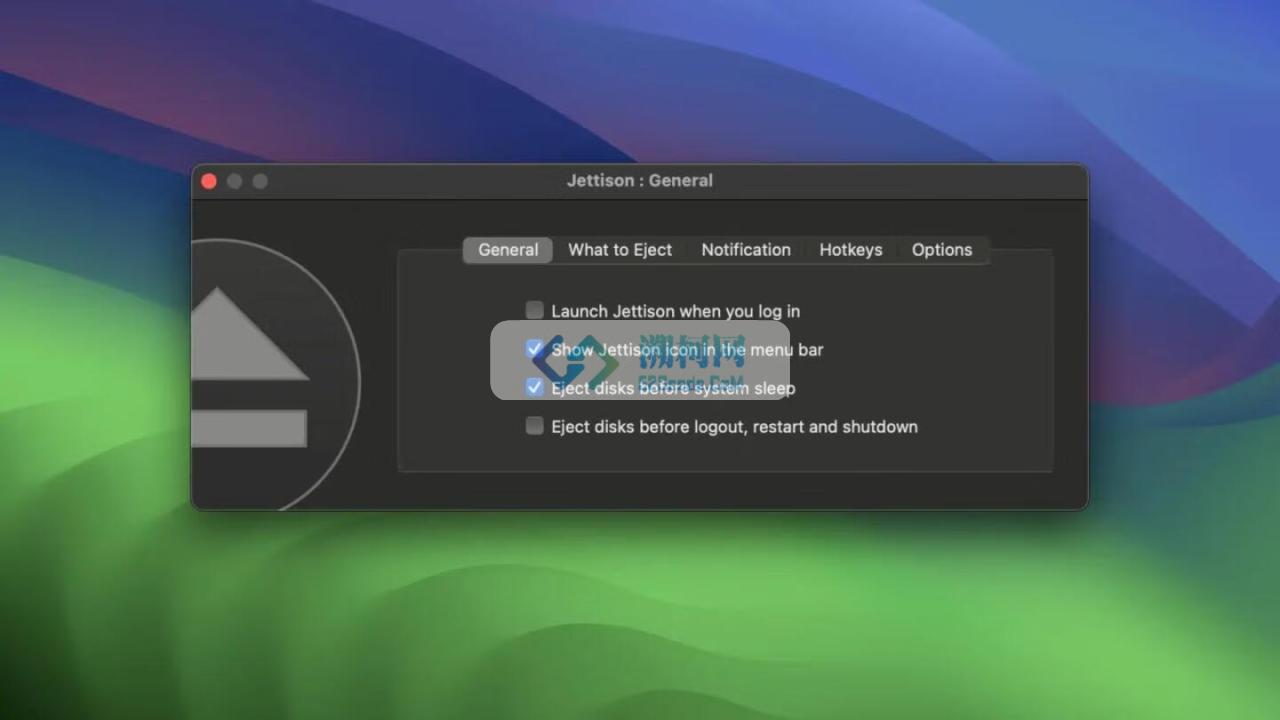Screen dimensions: 1280x720
Task: Open the Options tab
Action: [x=942, y=250]
